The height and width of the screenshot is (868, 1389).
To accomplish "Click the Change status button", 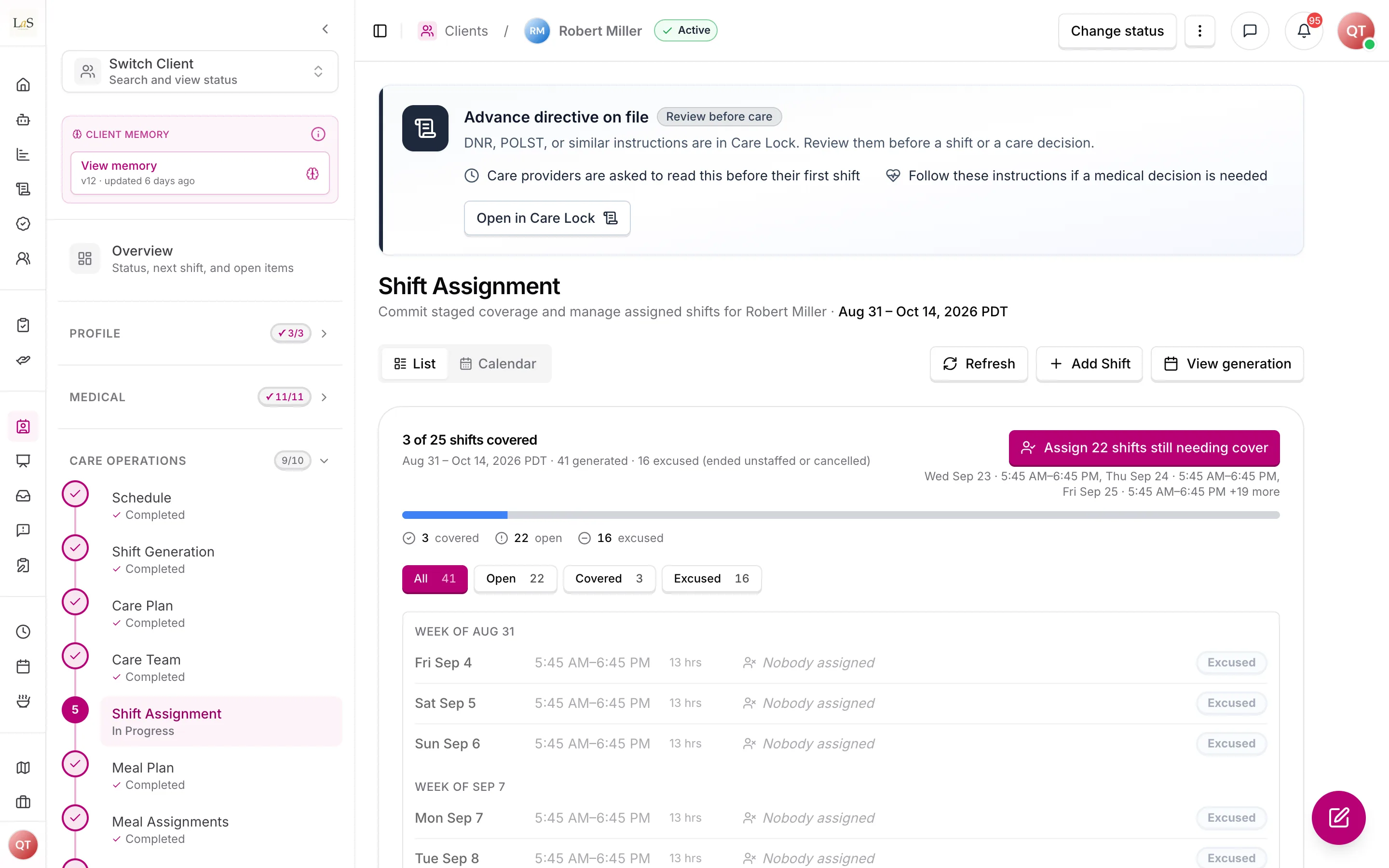I will tap(1117, 31).
